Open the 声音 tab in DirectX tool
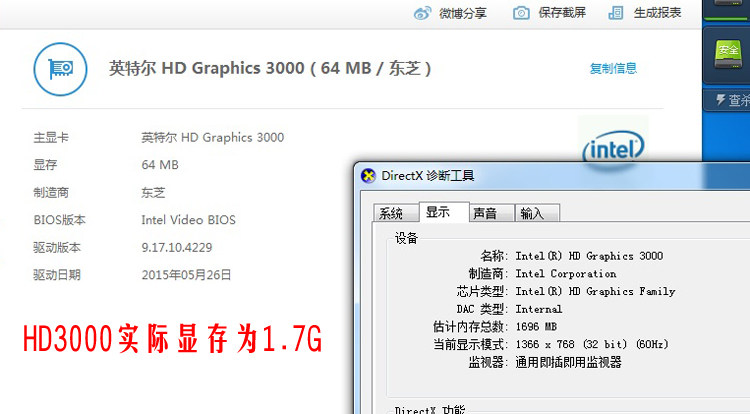The height and width of the screenshot is (414, 750). point(490,213)
